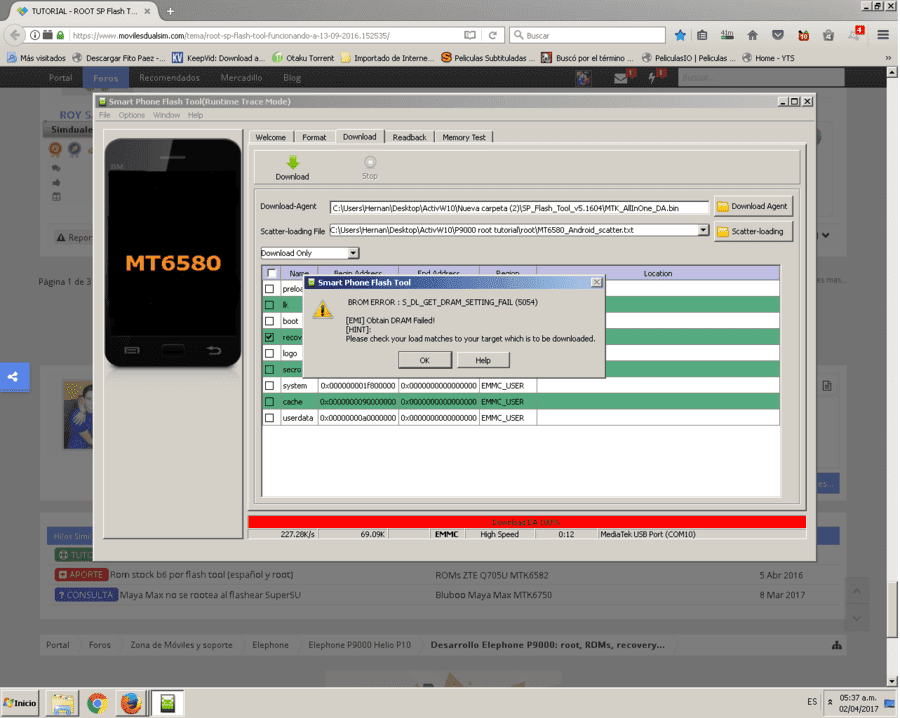
Task: Open the Window menu in Flash Tool
Action: 166,115
